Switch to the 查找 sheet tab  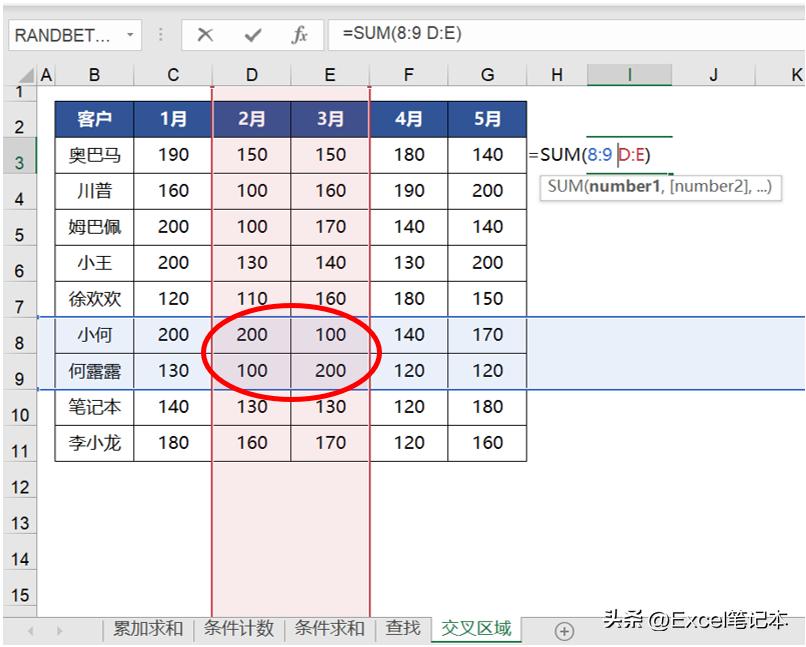403,631
